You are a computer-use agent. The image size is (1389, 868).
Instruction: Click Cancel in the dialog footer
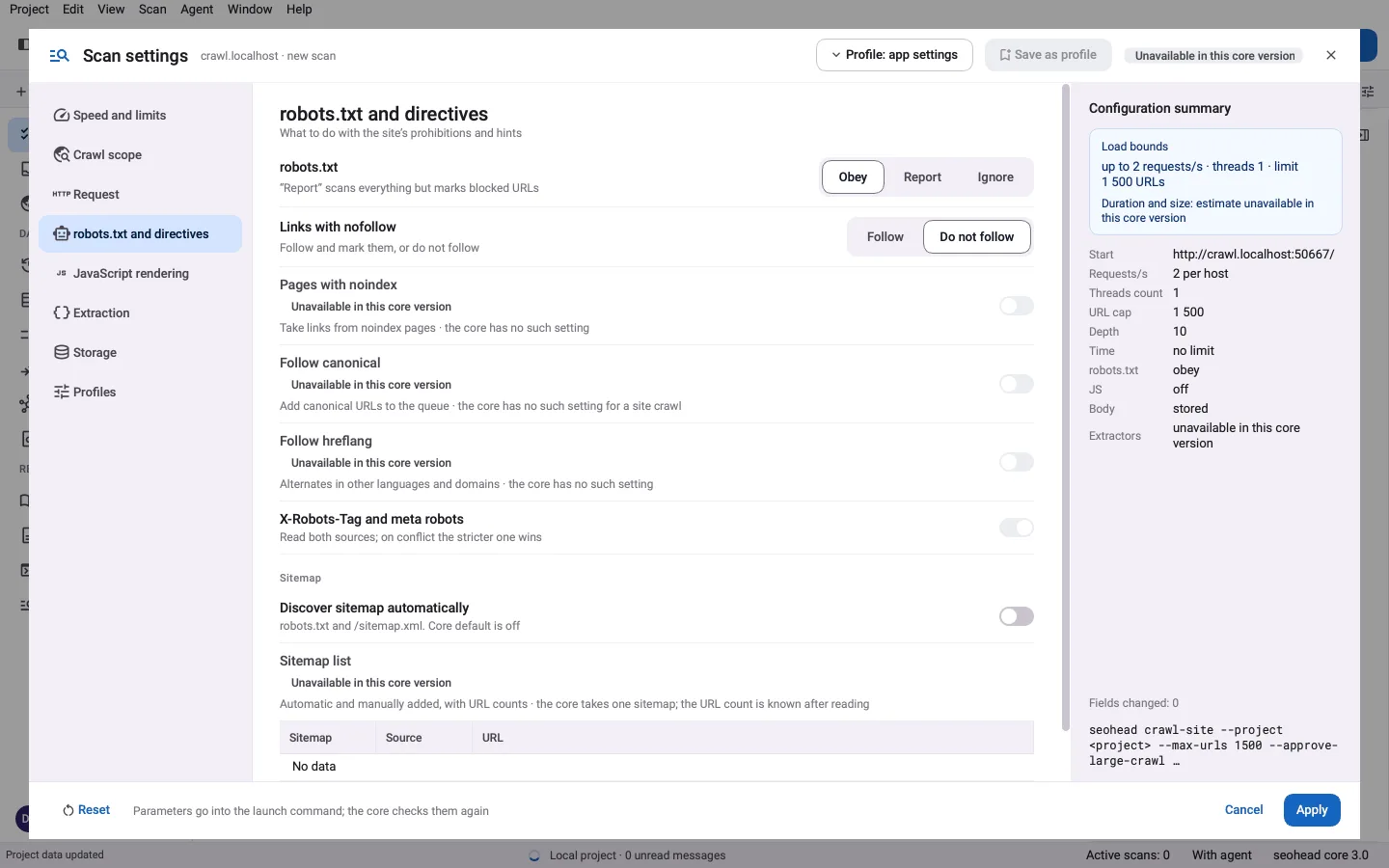[1243, 810]
